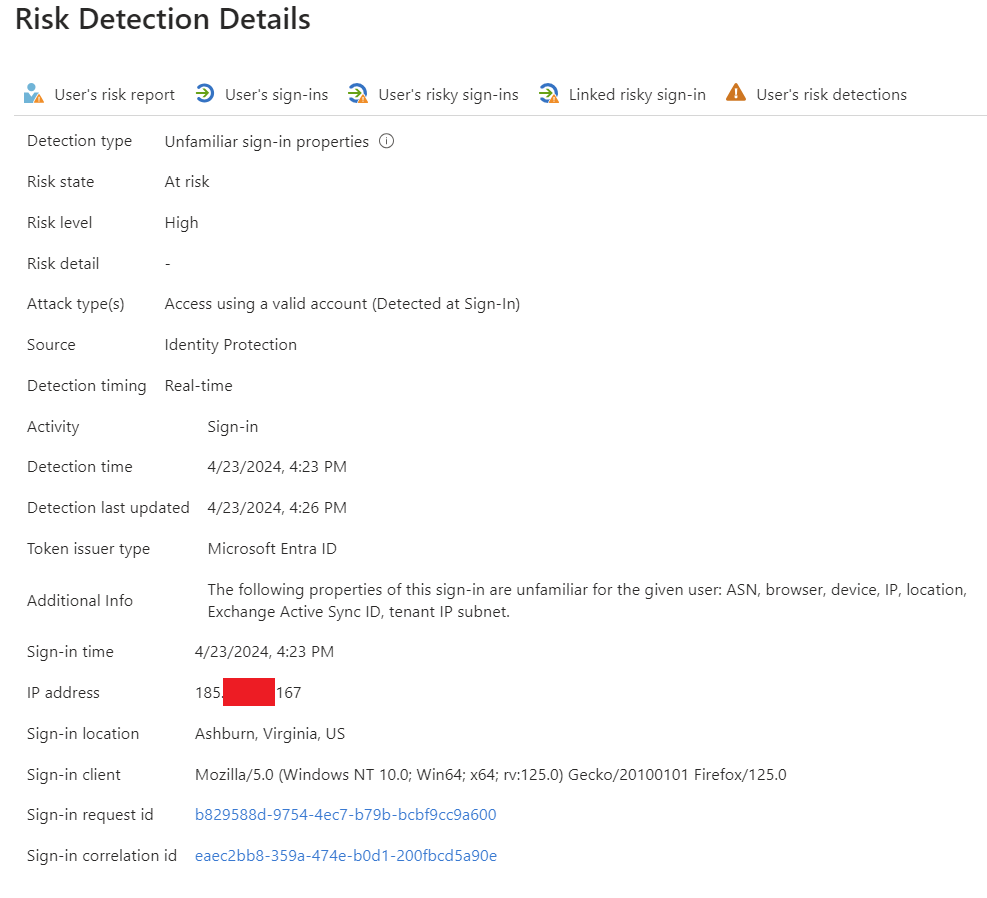Open sign-in correlation id eaec2bb8 link
Screen dimensions: 987x898
[x=346, y=856]
